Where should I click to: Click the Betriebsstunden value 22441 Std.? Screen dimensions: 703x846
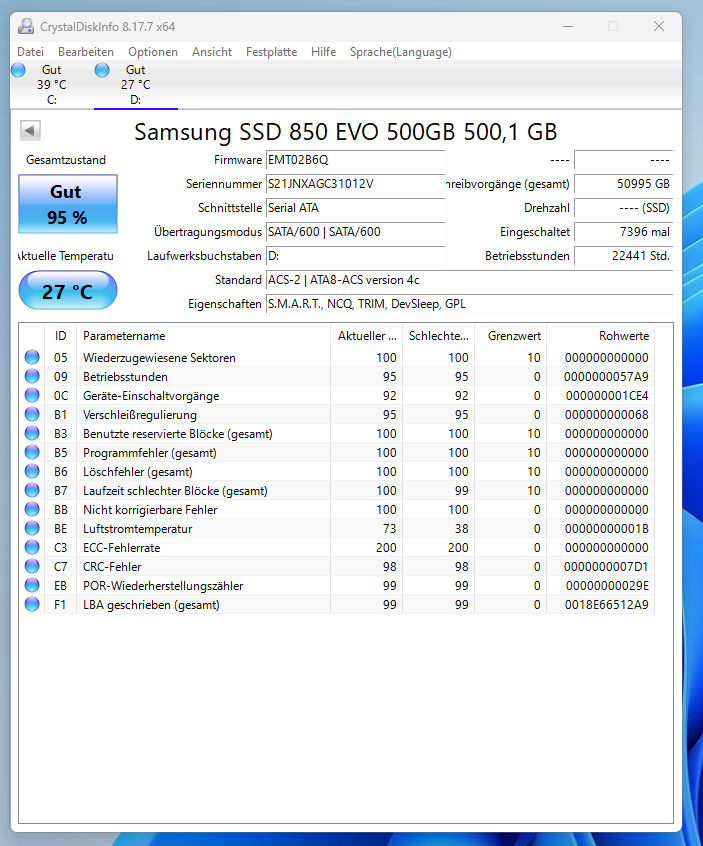click(624, 256)
